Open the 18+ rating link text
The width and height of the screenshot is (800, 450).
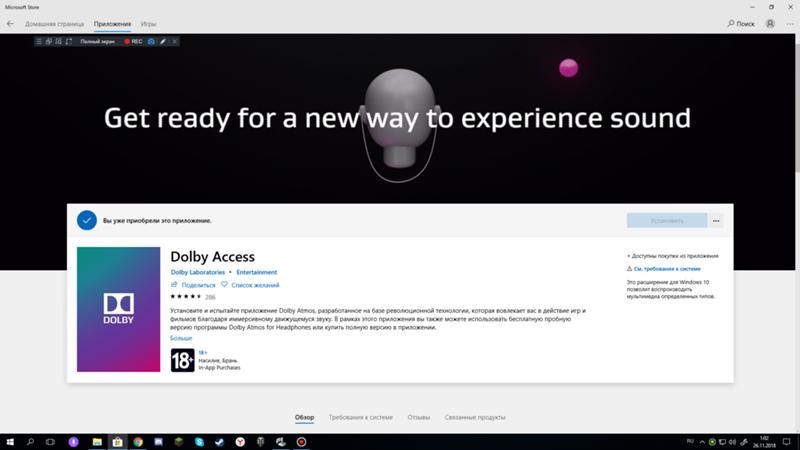203,353
